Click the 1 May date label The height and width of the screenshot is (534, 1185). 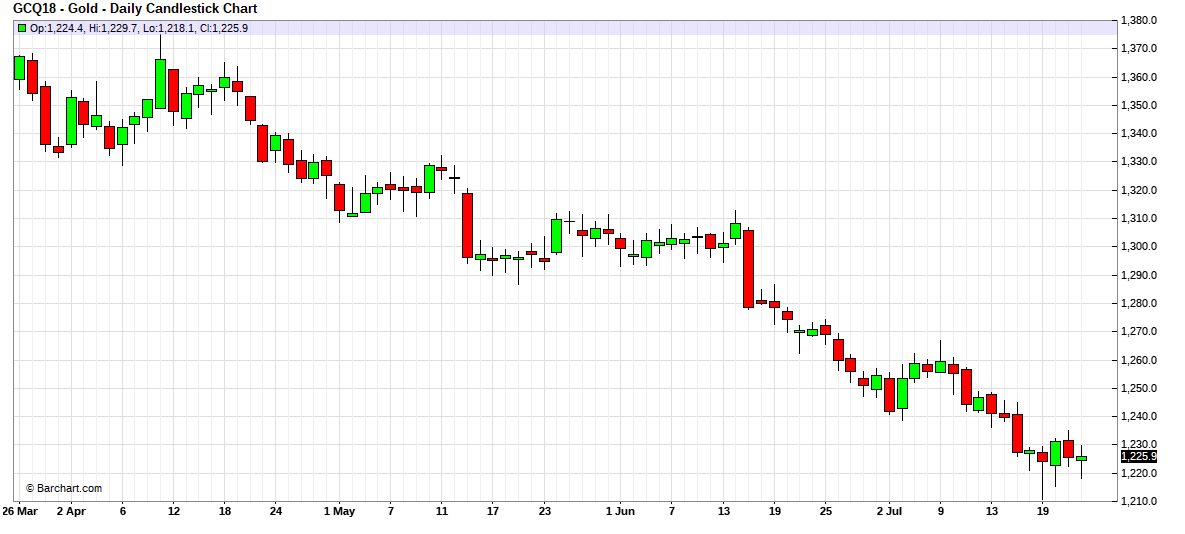pos(339,511)
